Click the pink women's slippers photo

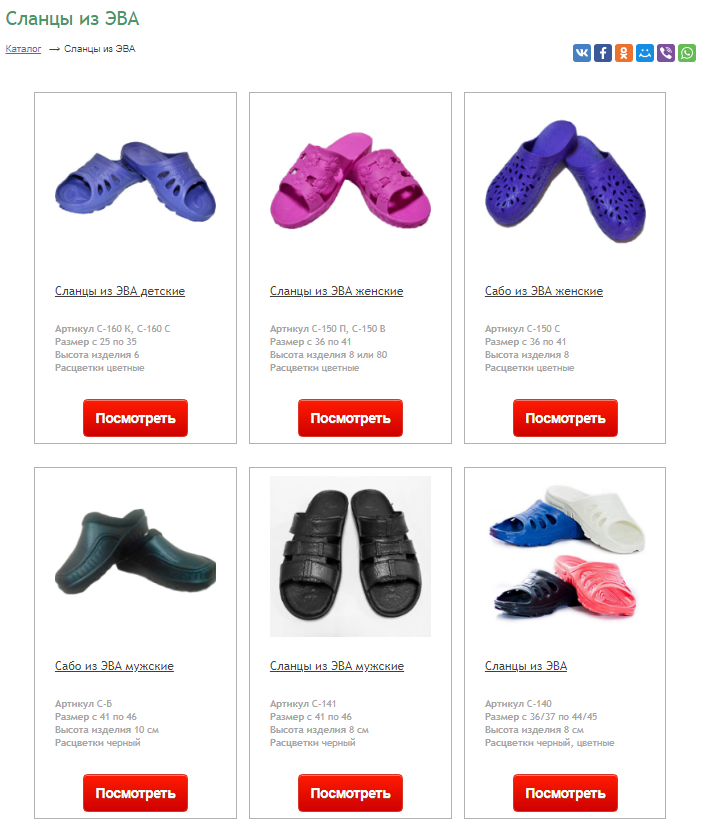[x=350, y=181]
